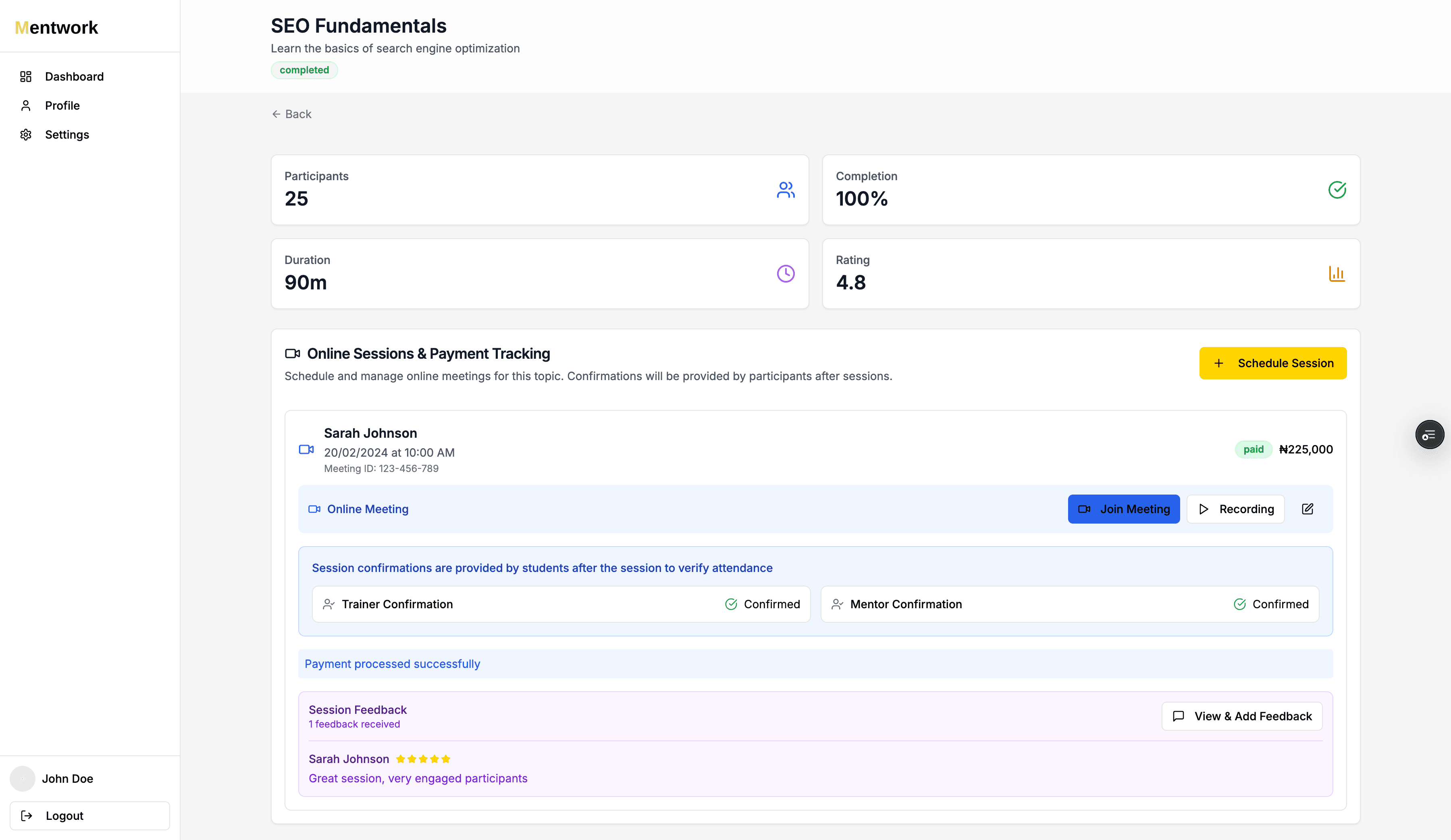Click the Join Meeting button

[x=1123, y=509]
